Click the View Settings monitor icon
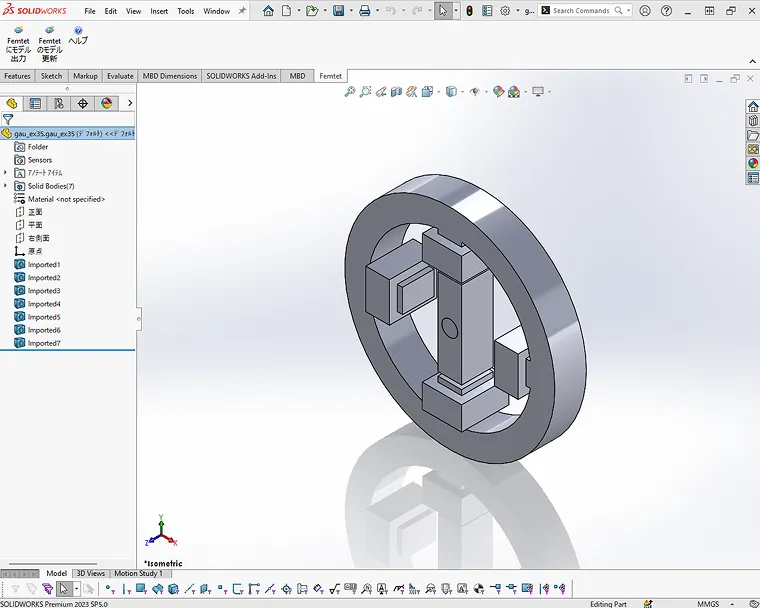The width and height of the screenshot is (760, 608). click(538, 92)
